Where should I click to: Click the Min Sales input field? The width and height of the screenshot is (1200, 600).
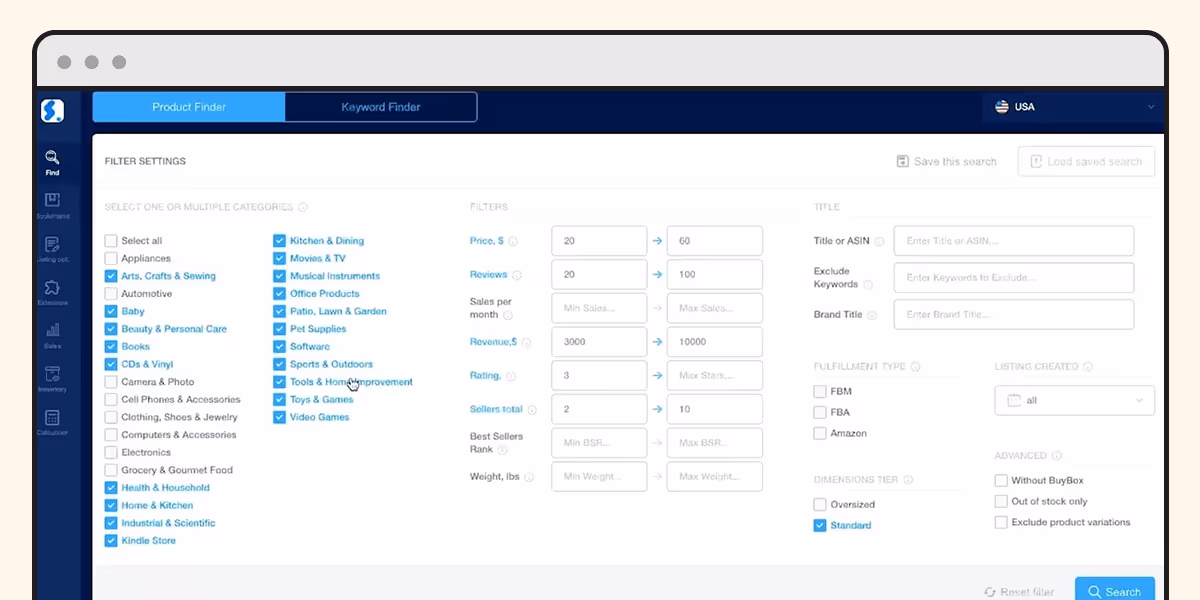[x=599, y=308]
